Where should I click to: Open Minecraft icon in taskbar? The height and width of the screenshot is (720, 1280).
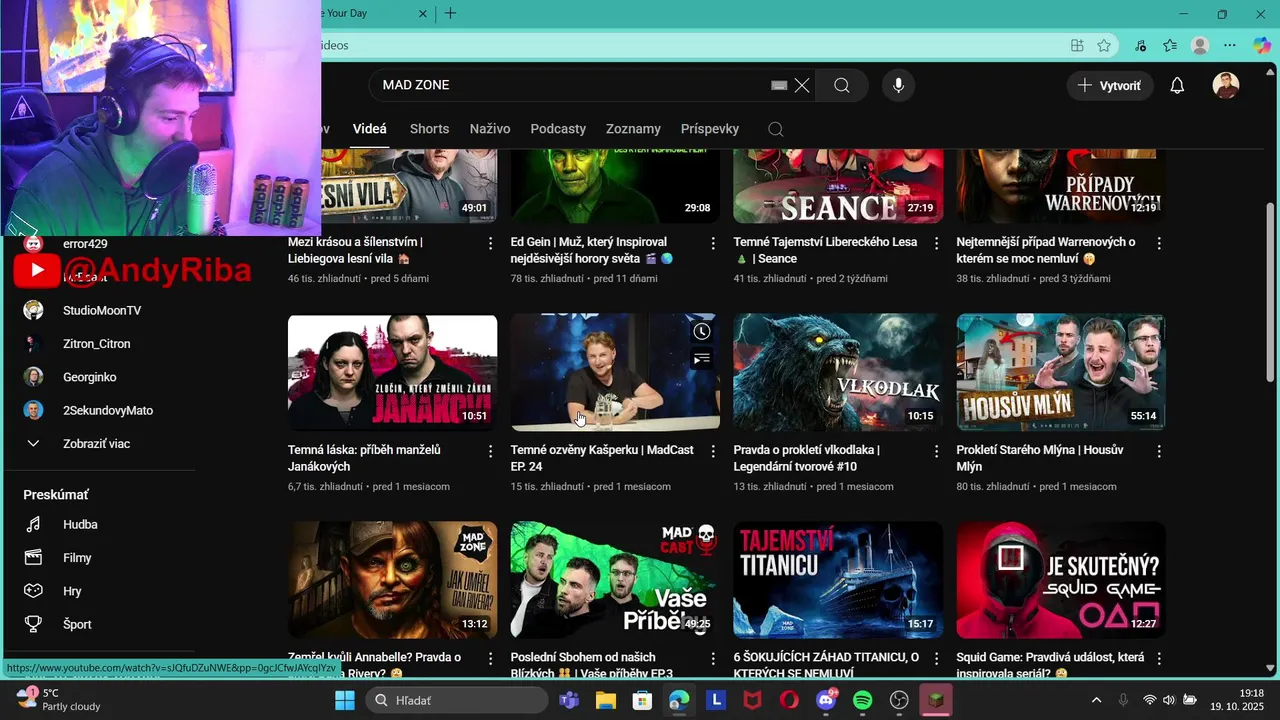(936, 700)
